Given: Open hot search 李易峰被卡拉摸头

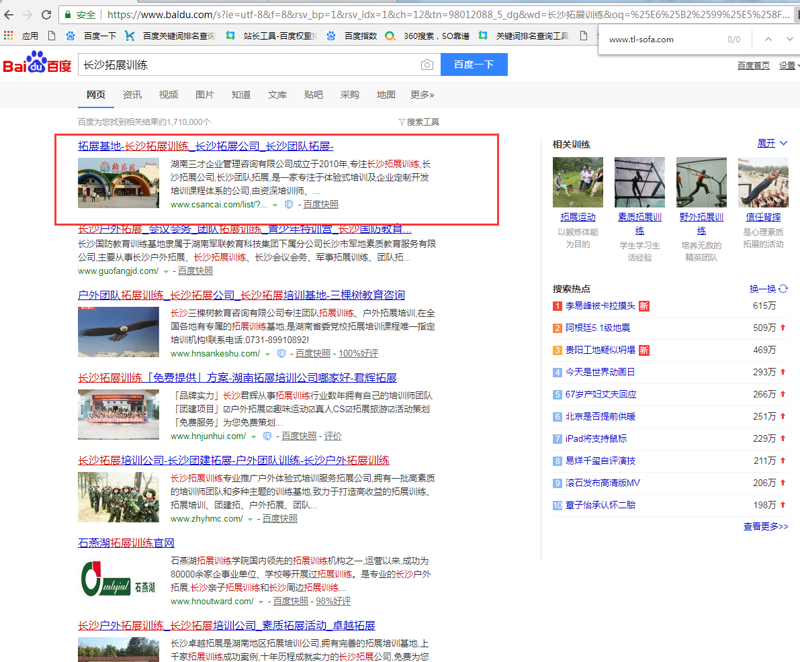Looking at the screenshot, I should (x=600, y=306).
